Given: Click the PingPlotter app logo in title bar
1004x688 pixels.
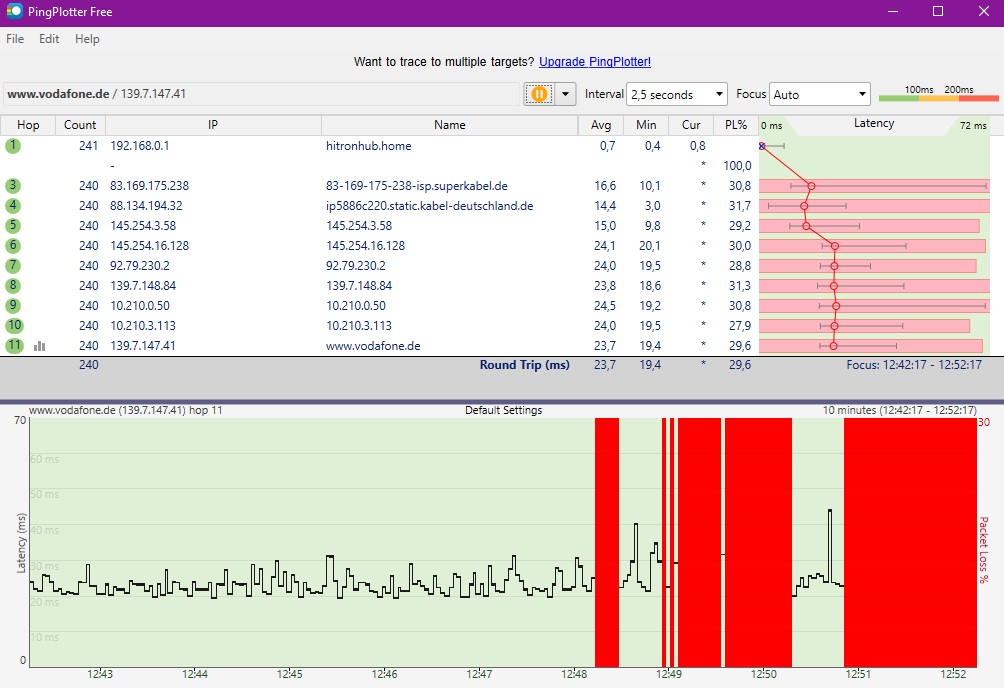Looking at the screenshot, I should (14, 12).
